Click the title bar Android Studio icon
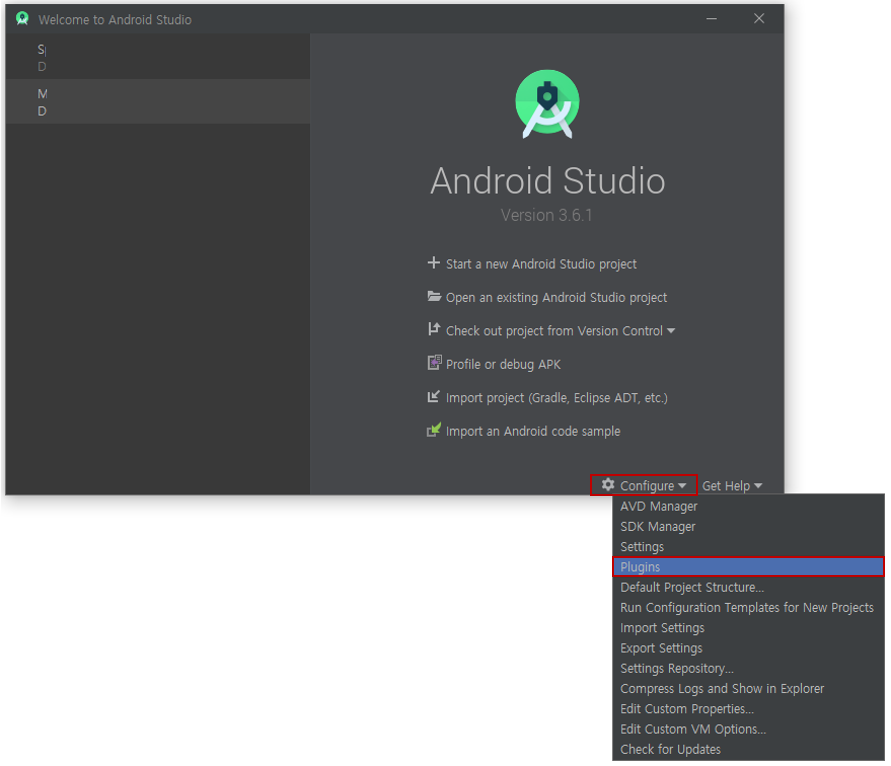This screenshot has height=766, width=891. [22, 19]
